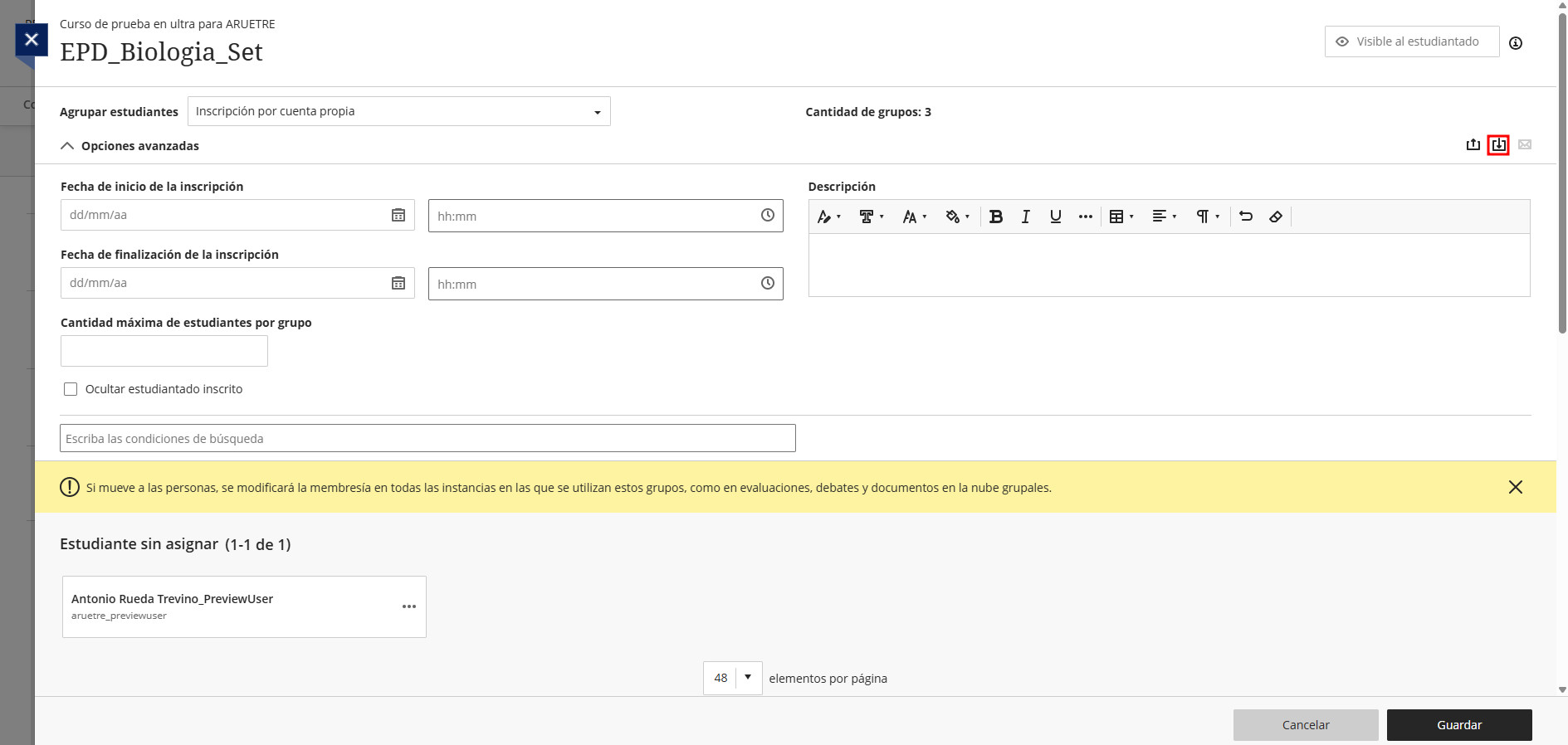Open more formatting options ellipsis
The width and height of the screenshot is (1568, 745).
(1085, 217)
